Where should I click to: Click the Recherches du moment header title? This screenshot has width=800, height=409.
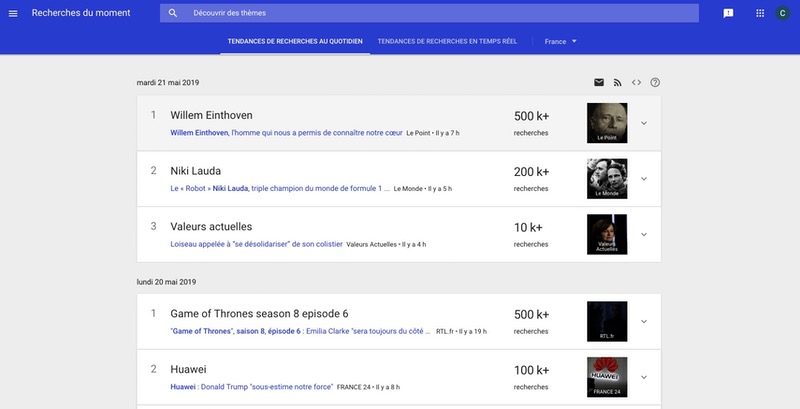coord(81,13)
